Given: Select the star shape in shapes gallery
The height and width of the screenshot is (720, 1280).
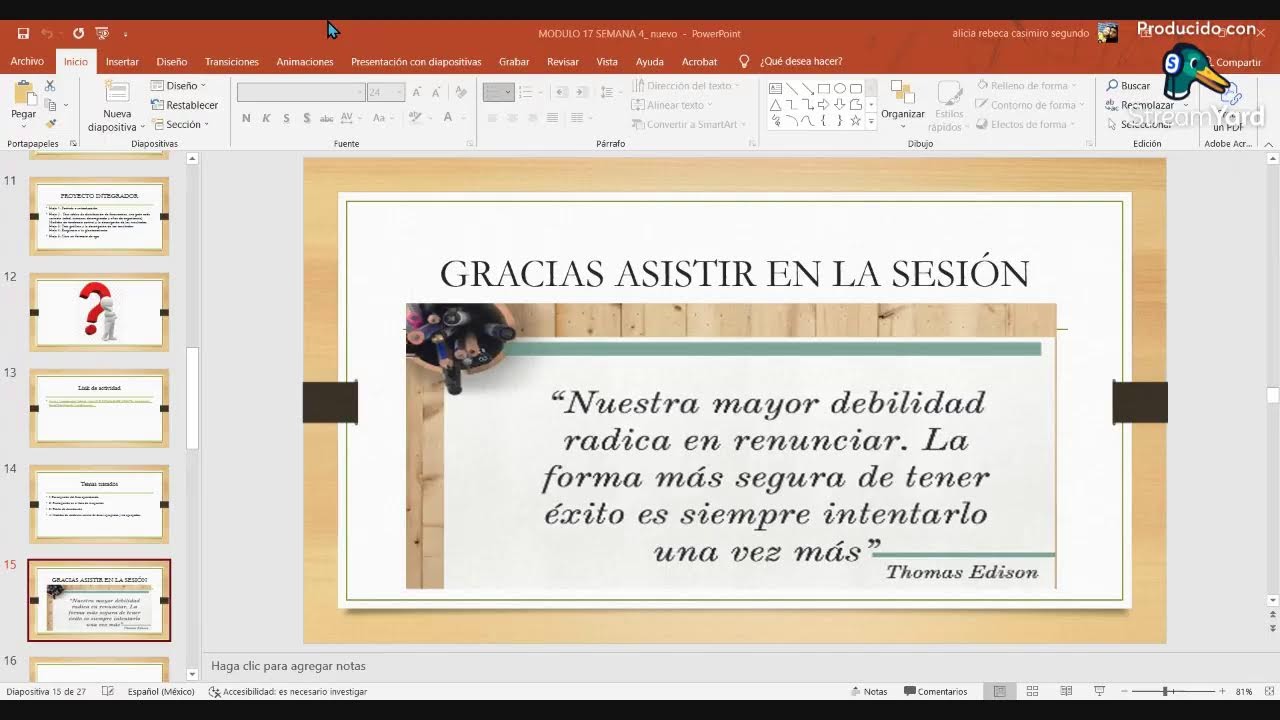Looking at the screenshot, I should click(x=855, y=121).
